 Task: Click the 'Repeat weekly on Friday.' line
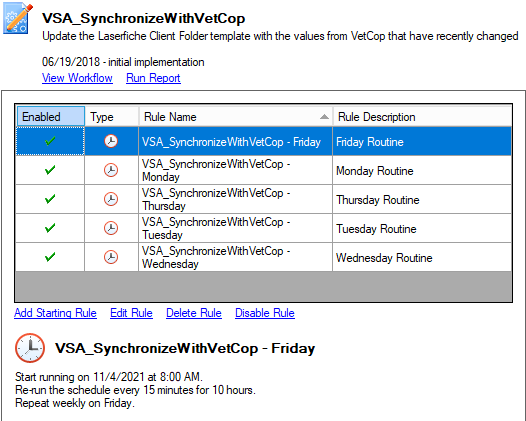(75, 403)
